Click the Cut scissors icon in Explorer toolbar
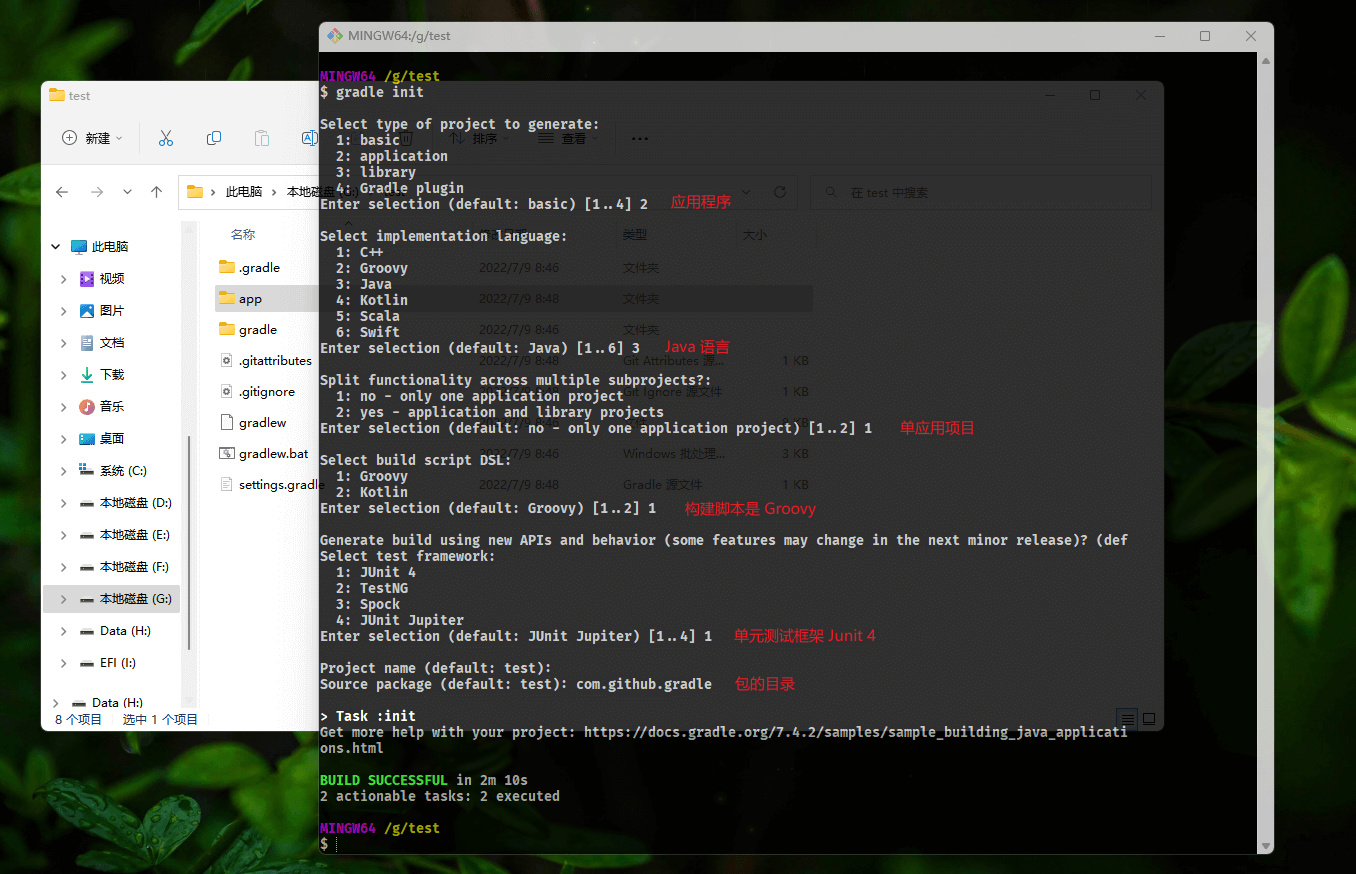This screenshot has height=874, width=1356. 166,138
